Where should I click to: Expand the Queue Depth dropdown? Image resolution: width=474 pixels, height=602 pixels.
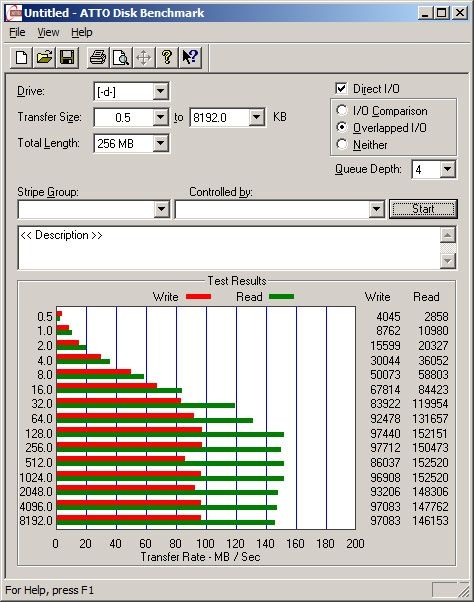point(448,169)
